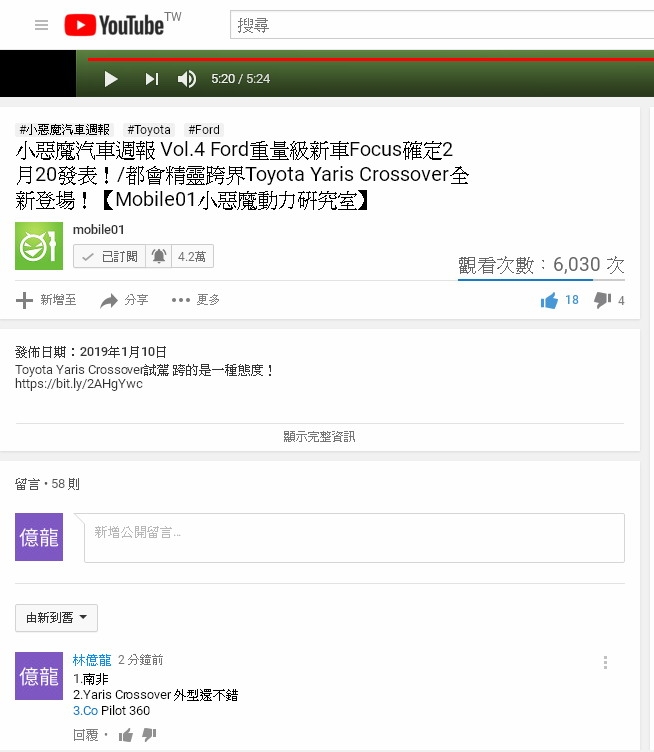The width and height of the screenshot is (654, 752).
Task: Click the 2 分鐘前 comment timestamp
Action: pyautogui.click(x=140, y=660)
